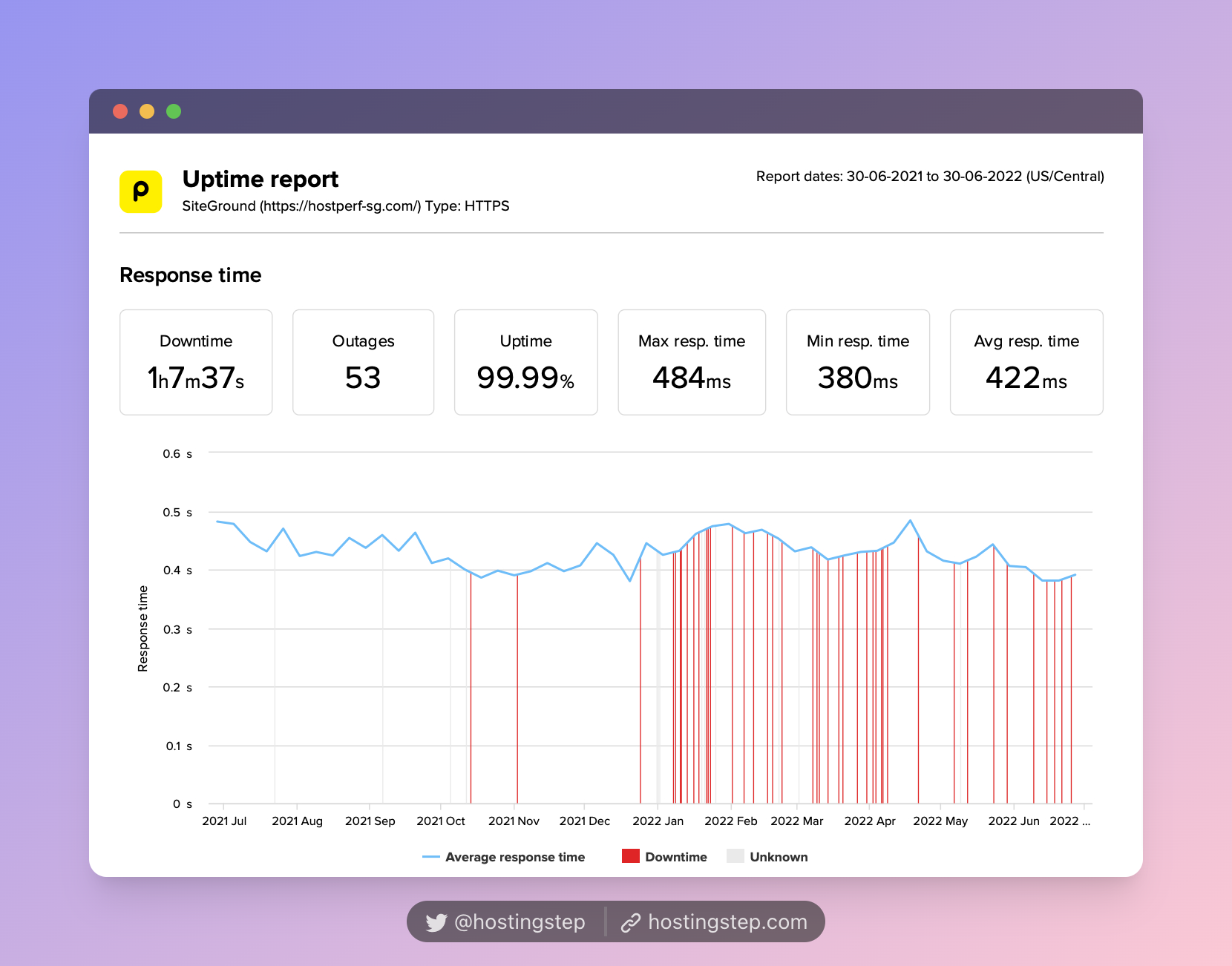The width and height of the screenshot is (1232, 966).
Task: Toggle the Downtime legend entry
Action: pyautogui.click(x=665, y=857)
